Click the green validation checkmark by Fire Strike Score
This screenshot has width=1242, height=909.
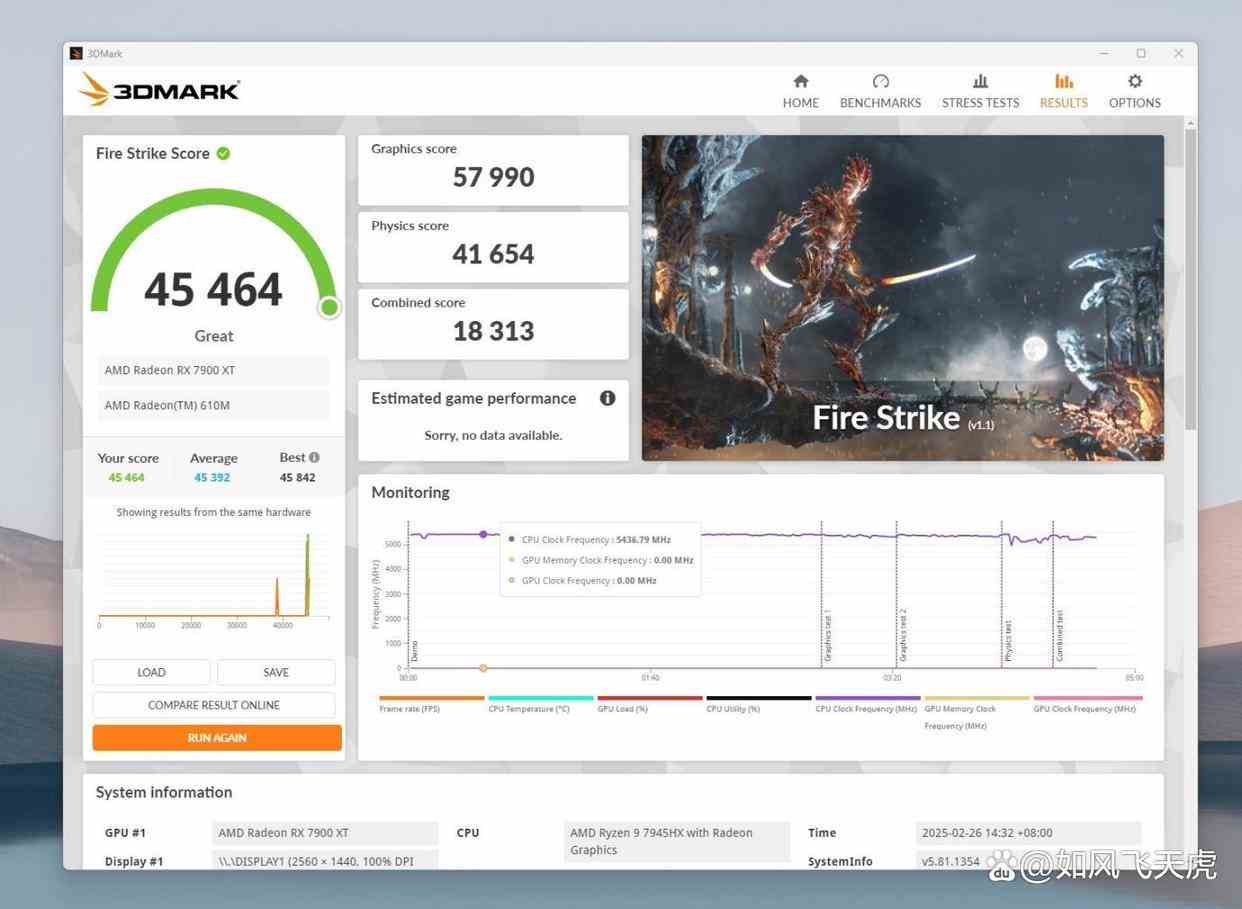223,153
